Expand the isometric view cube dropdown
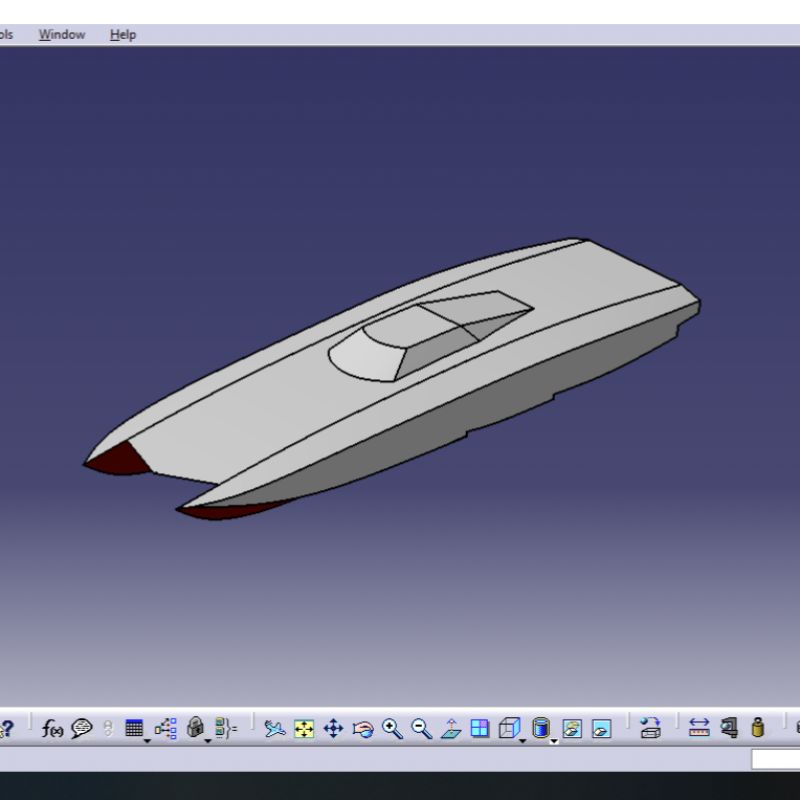The height and width of the screenshot is (800, 800). [522, 742]
